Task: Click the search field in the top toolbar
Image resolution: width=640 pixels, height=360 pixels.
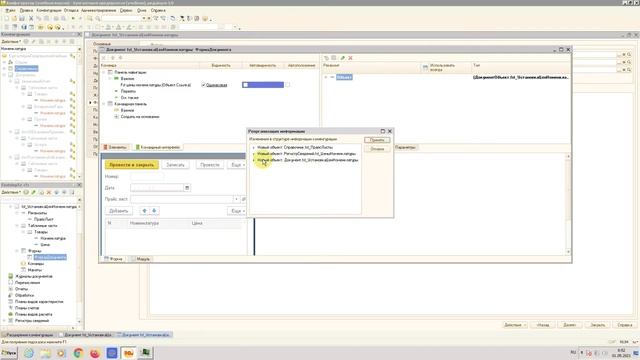Action: coord(121,18)
